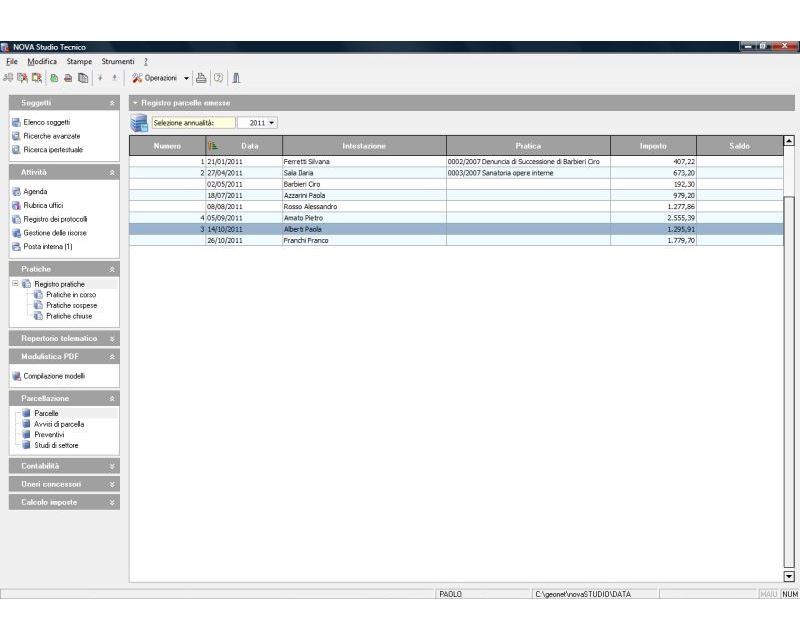Sort by the Importo column header
This screenshot has height=640, width=800.
click(x=653, y=146)
